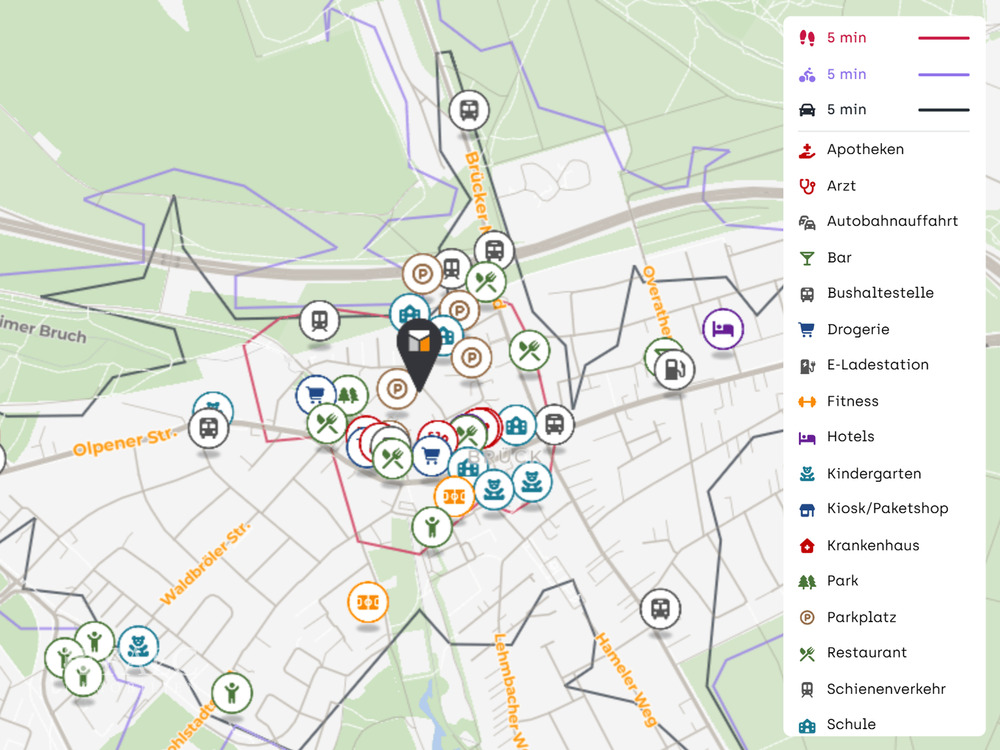Click the Kiosk/Paketshop legend label
The width and height of the screenshot is (1000, 750).
887,509
